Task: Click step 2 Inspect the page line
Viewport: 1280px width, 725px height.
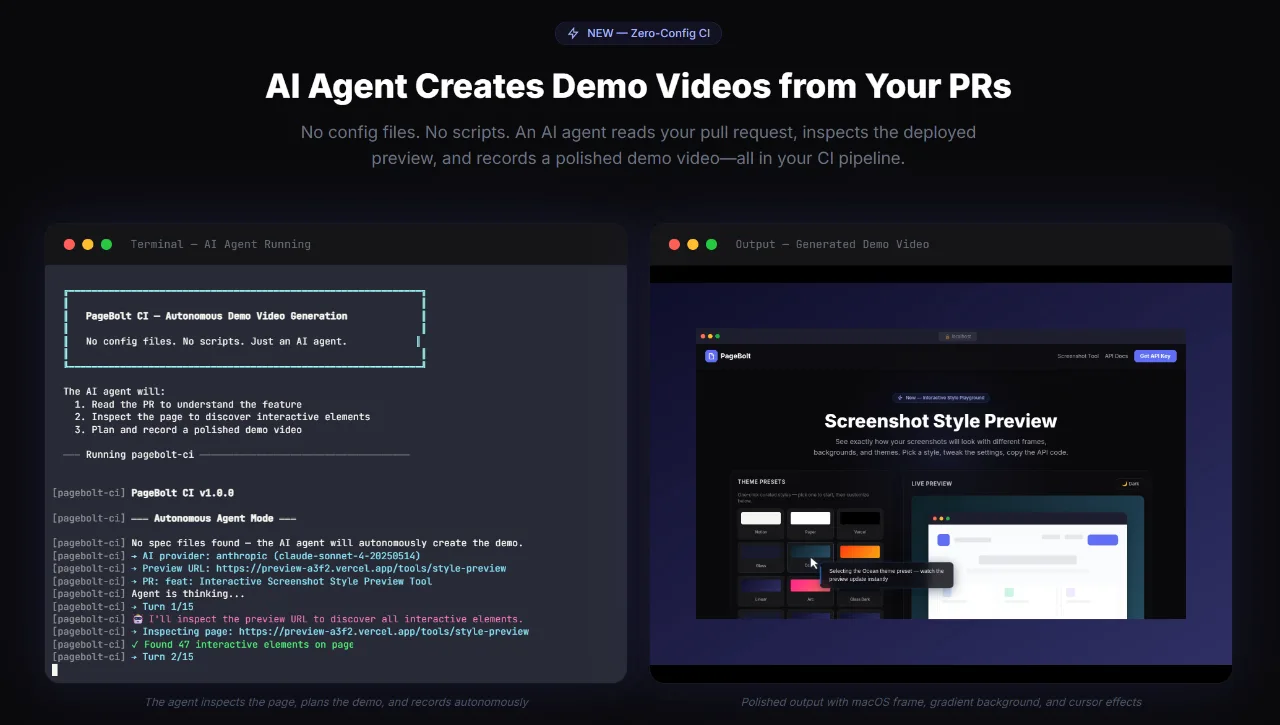Action: click(222, 417)
